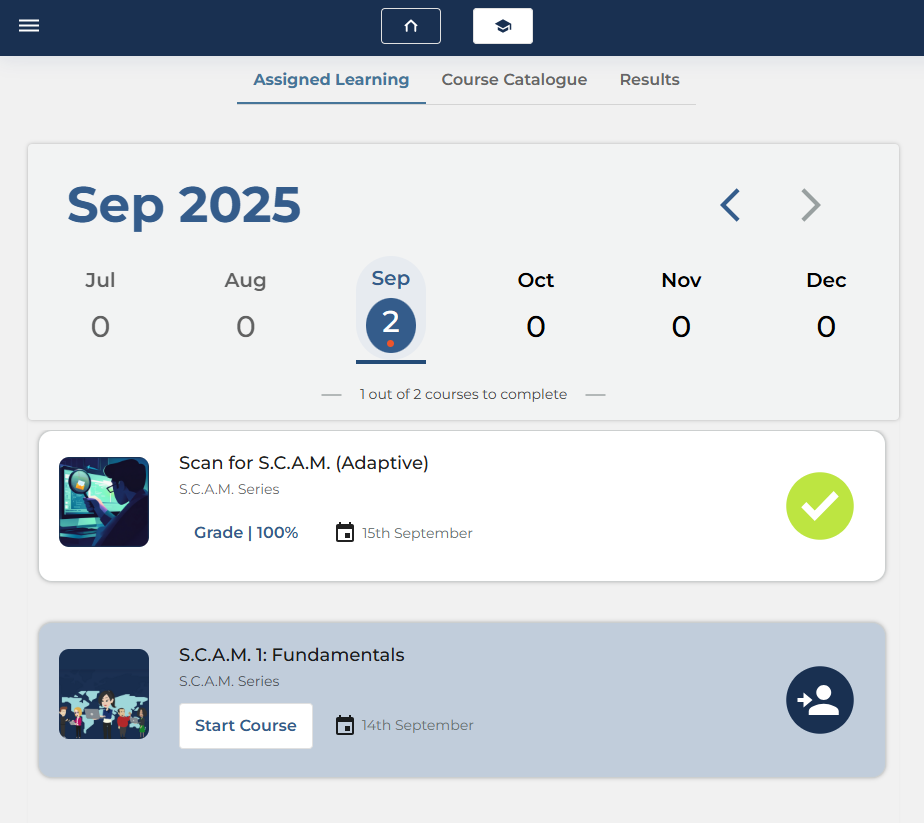Viewport: 924px width, 823px height.
Task: Switch to the Assigned Learning tab
Action: tap(331, 80)
